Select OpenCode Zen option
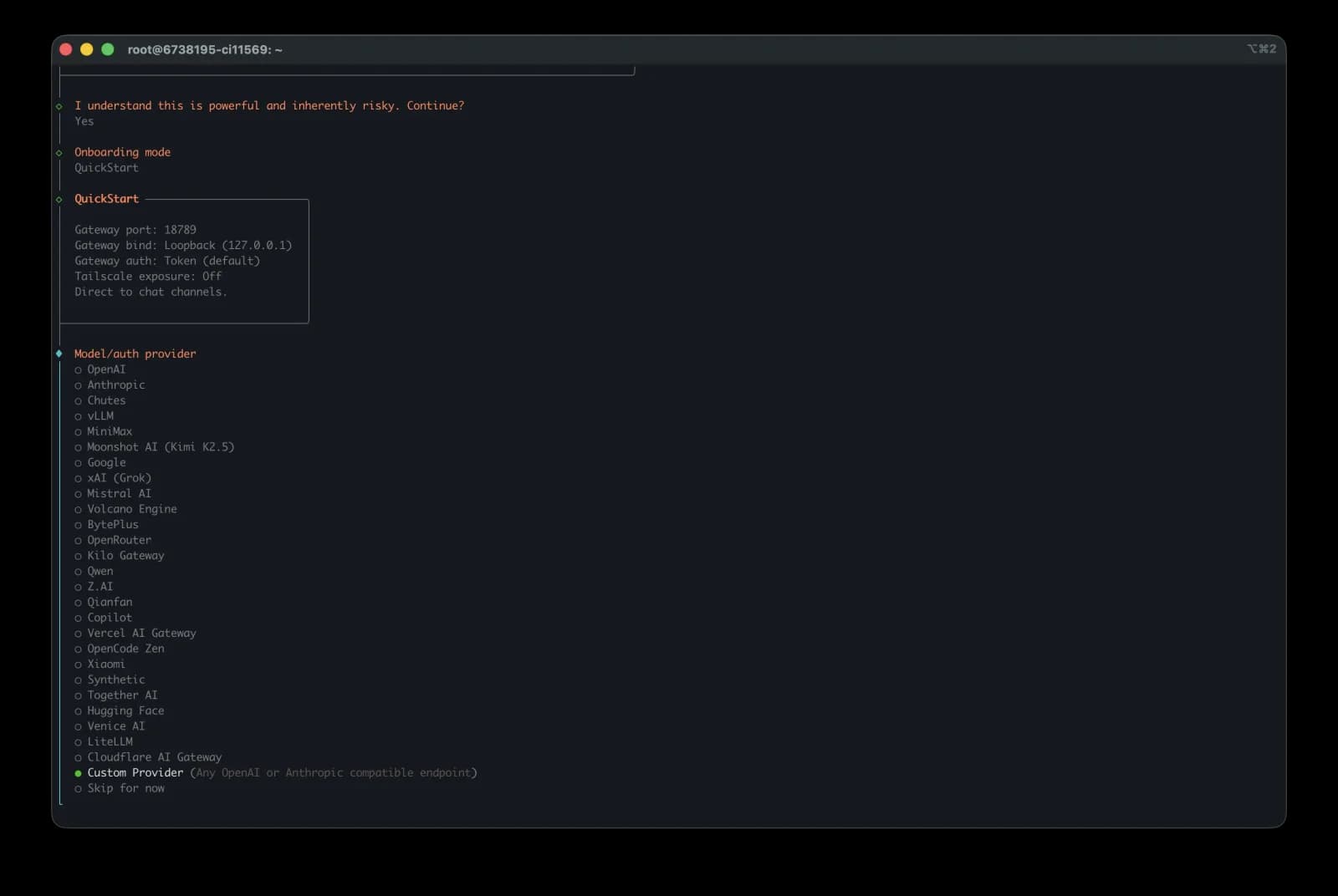The image size is (1338, 896). tap(119, 649)
